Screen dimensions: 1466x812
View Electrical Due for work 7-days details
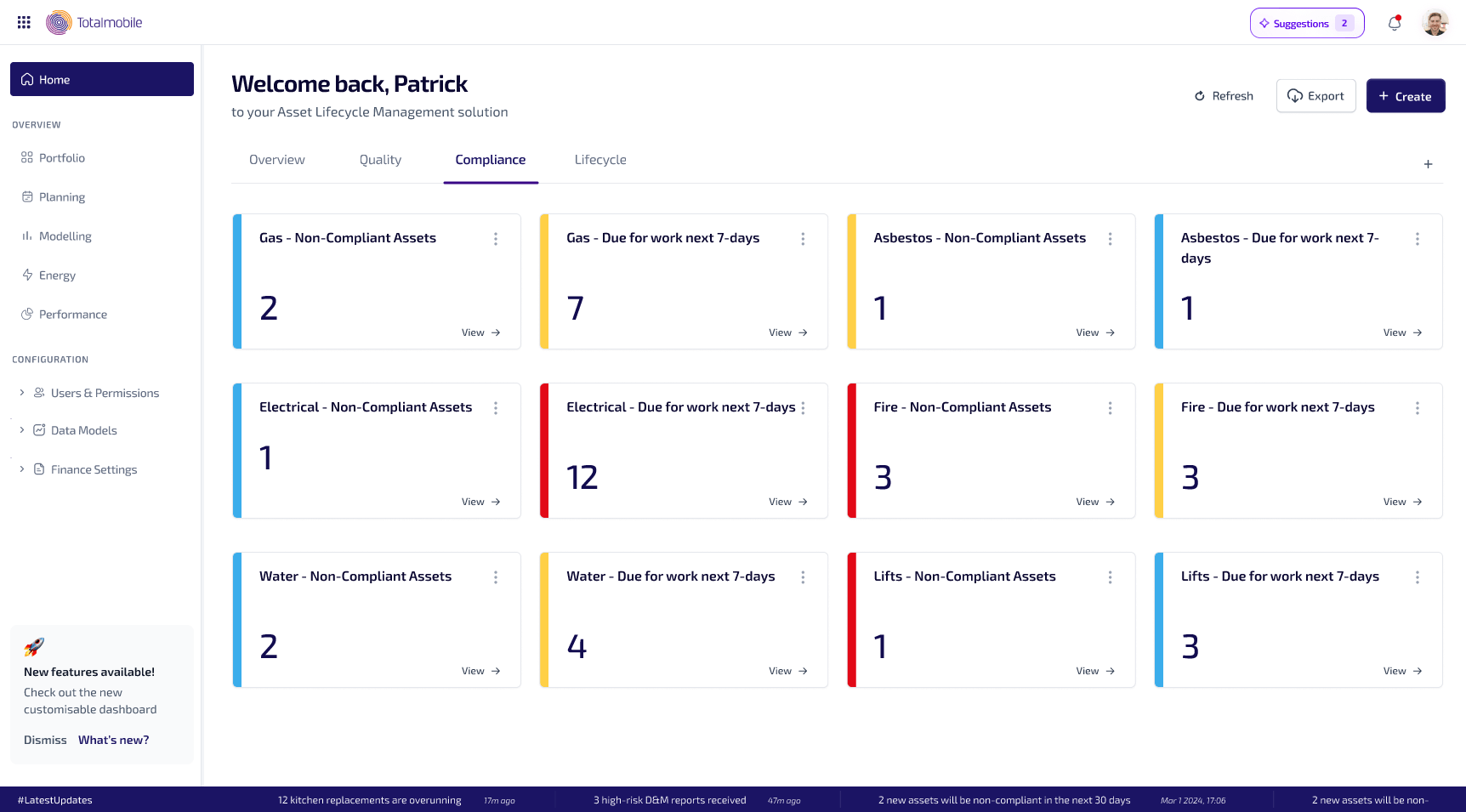788,502
